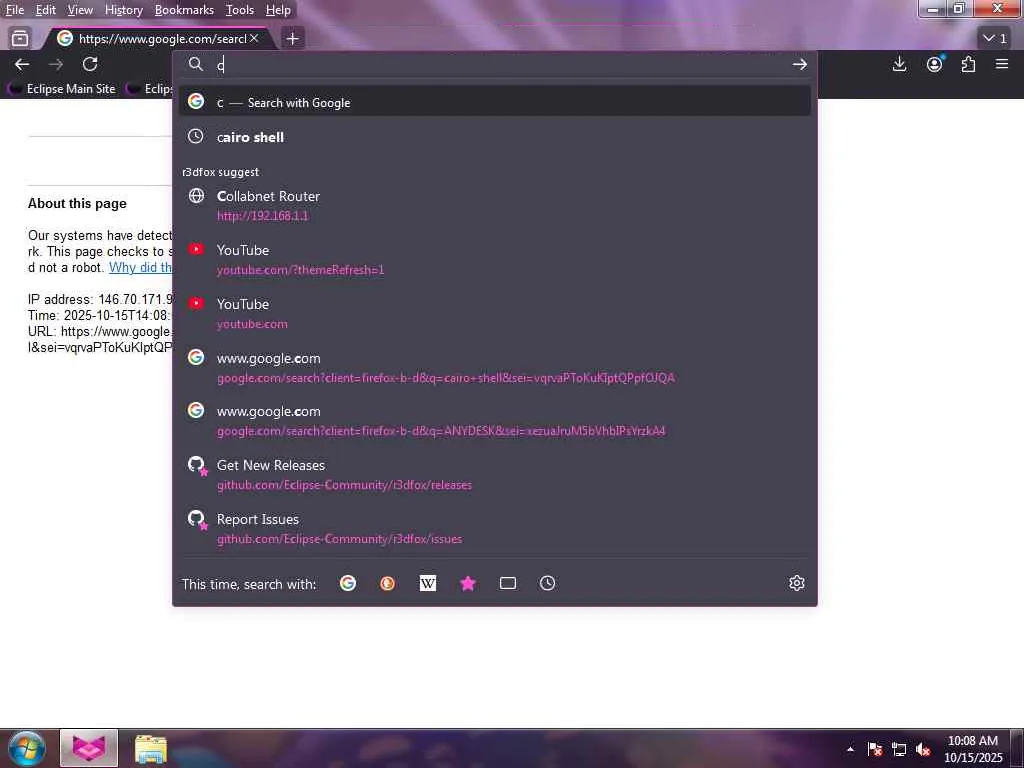Viewport: 1024px width, 768px height.
Task: Open the File menu
Action: click(x=14, y=10)
